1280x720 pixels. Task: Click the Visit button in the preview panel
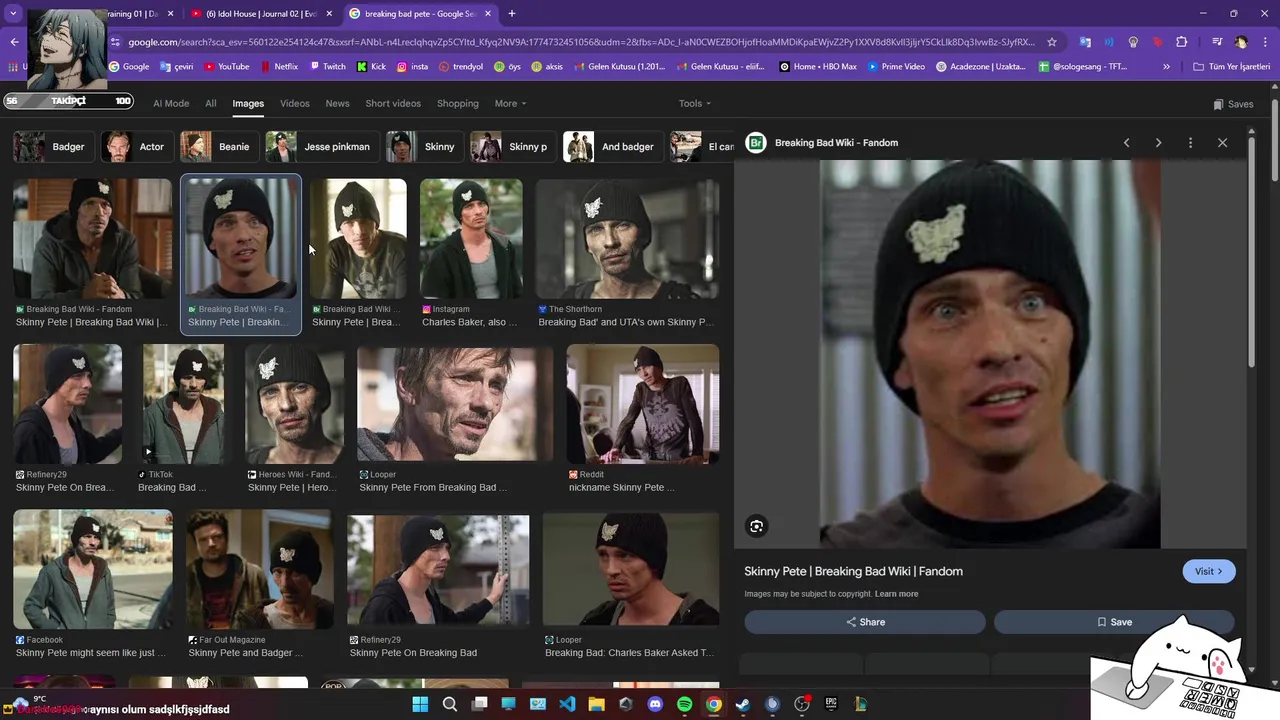pyautogui.click(x=1209, y=571)
